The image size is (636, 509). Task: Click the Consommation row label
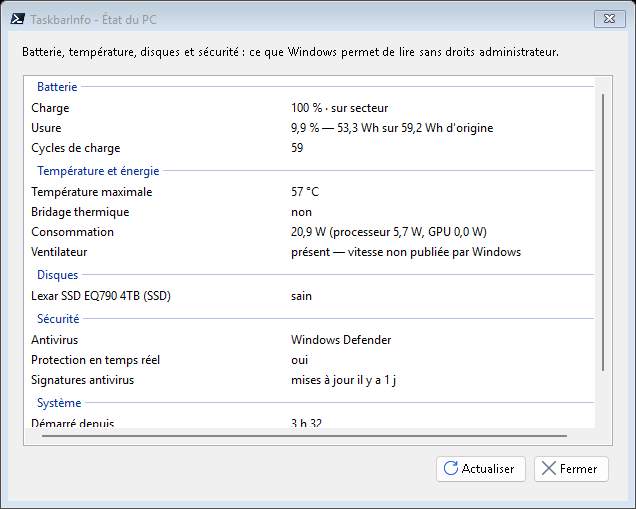pyautogui.click(x=73, y=232)
